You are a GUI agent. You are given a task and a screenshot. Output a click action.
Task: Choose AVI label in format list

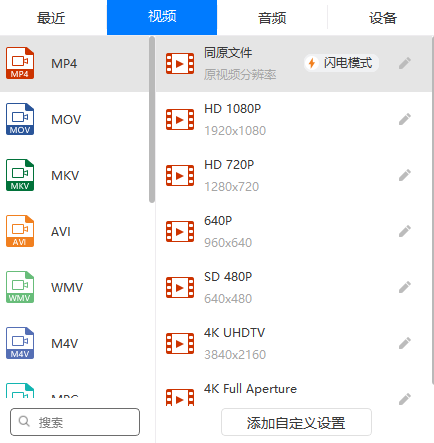point(61,231)
